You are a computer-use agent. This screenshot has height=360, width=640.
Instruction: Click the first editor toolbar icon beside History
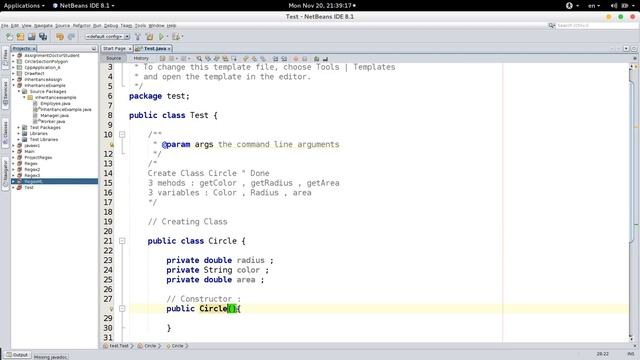pyautogui.click(x=162, y=59)
